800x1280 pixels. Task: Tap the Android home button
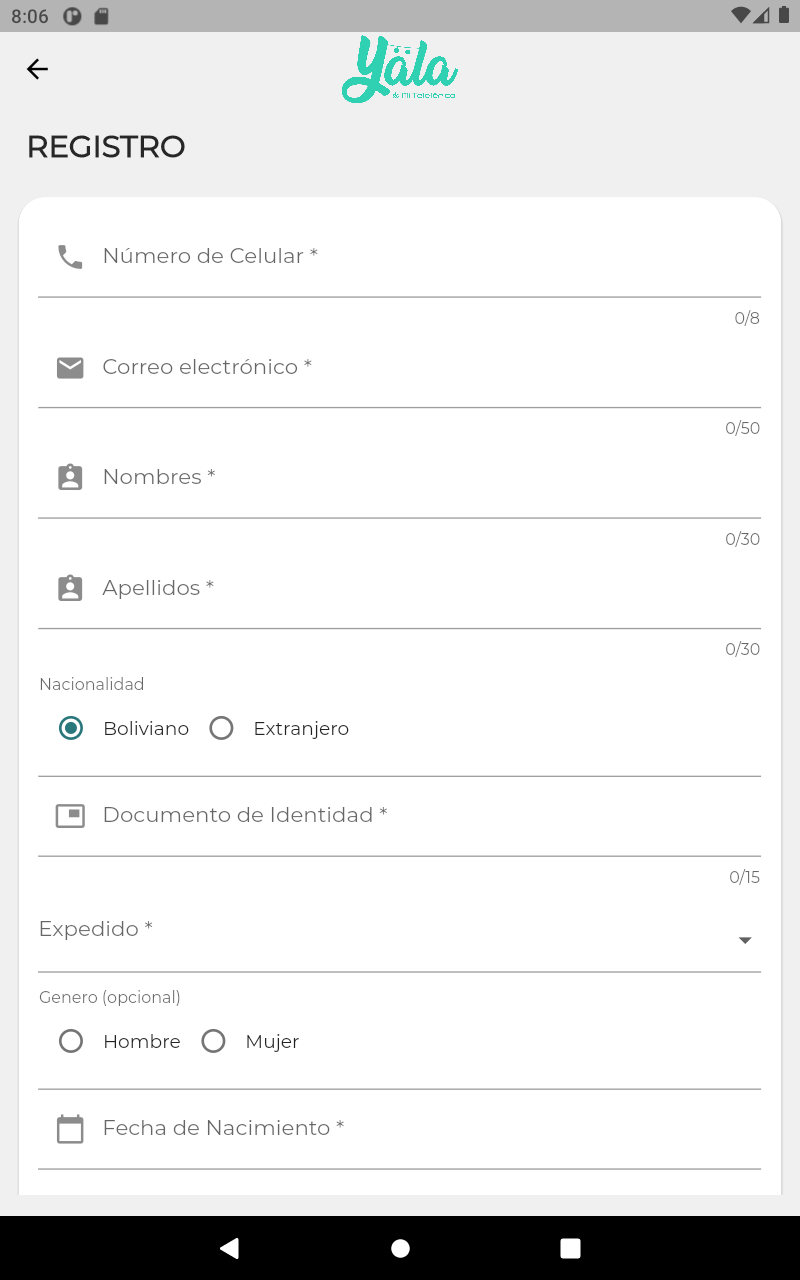[400, 1247]
